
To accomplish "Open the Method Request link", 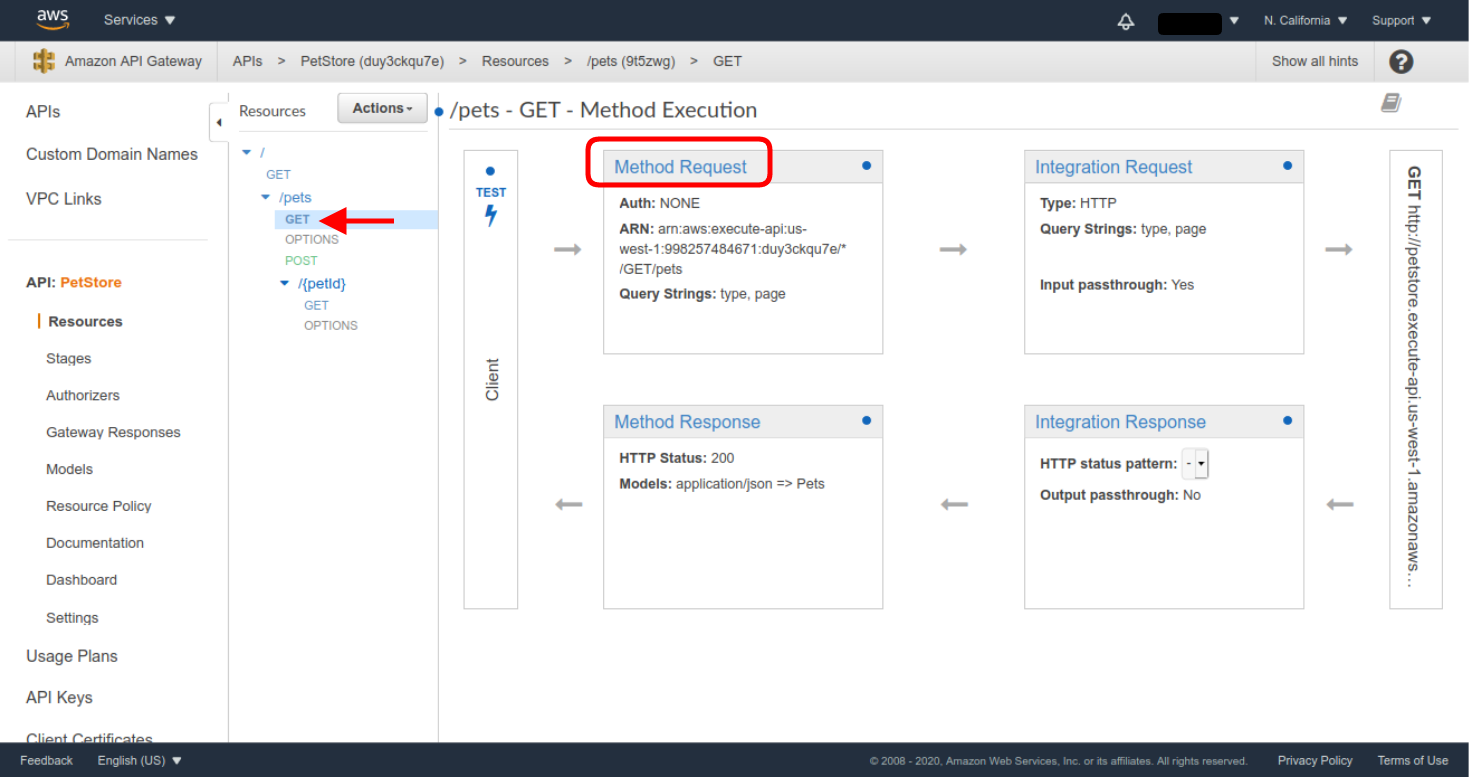I will [x=680, y=167].
